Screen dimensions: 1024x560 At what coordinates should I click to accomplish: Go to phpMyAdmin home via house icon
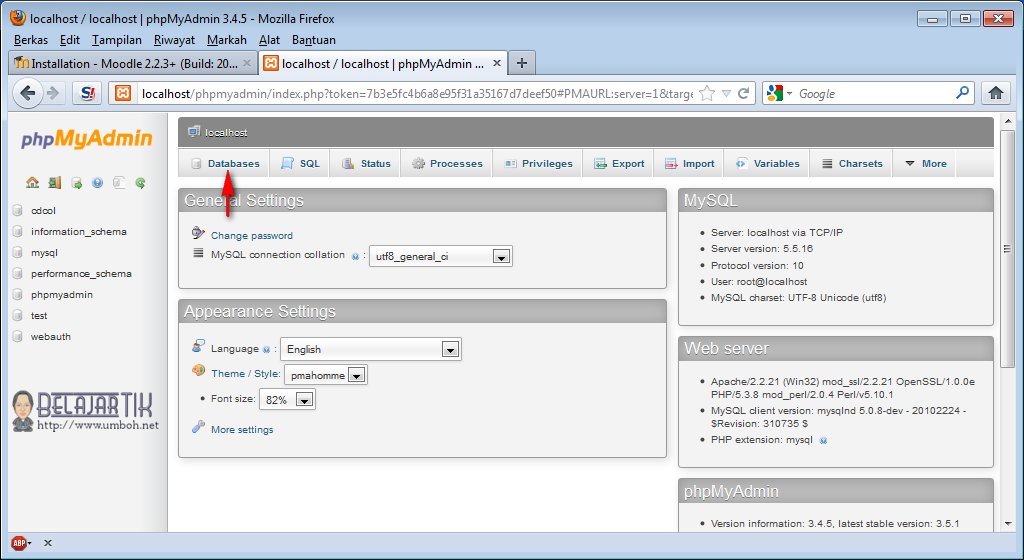click(x=33, y=183)
